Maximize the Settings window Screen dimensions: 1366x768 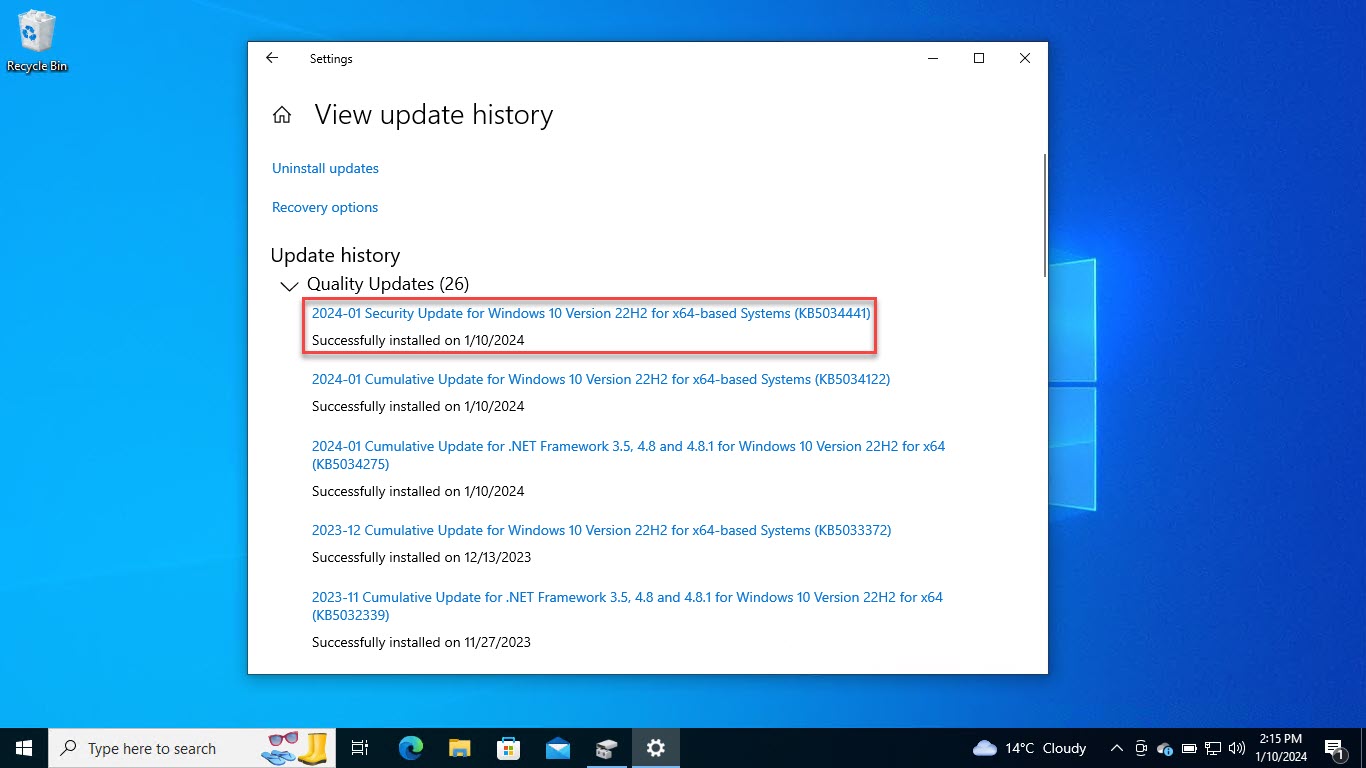[979, 58]
